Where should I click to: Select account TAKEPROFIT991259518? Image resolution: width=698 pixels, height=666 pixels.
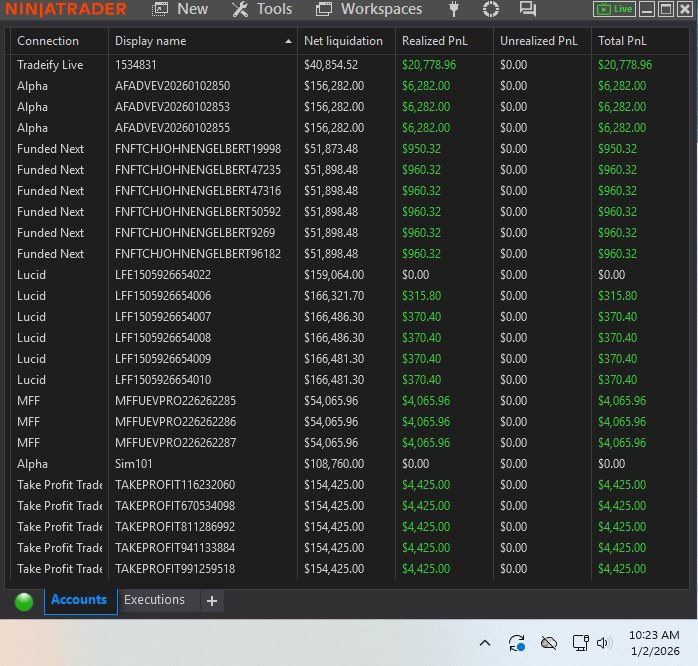pyautogui.click(x=175, y=569)
